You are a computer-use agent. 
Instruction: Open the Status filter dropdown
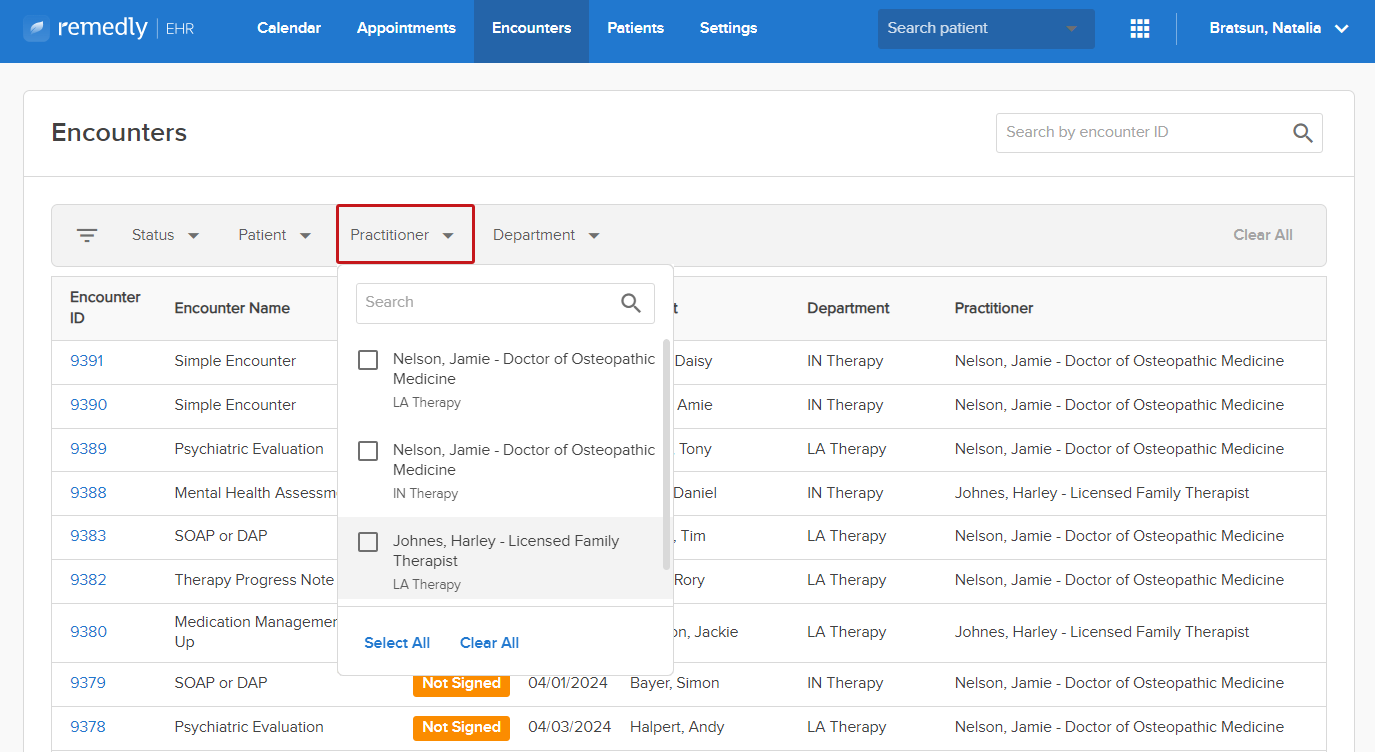[x=166, y=235]
